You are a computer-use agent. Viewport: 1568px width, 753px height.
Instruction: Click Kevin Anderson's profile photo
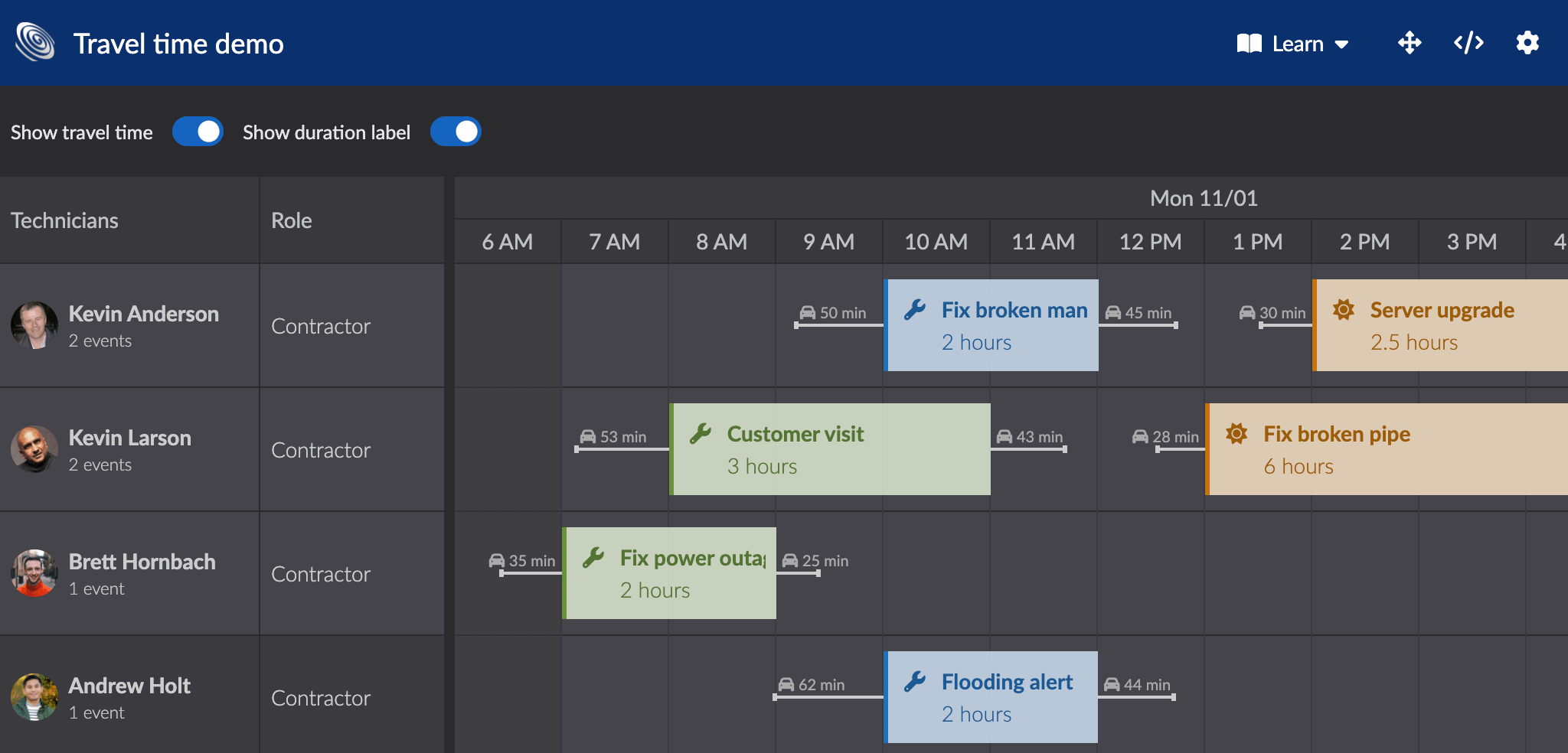tap(34, 325)
